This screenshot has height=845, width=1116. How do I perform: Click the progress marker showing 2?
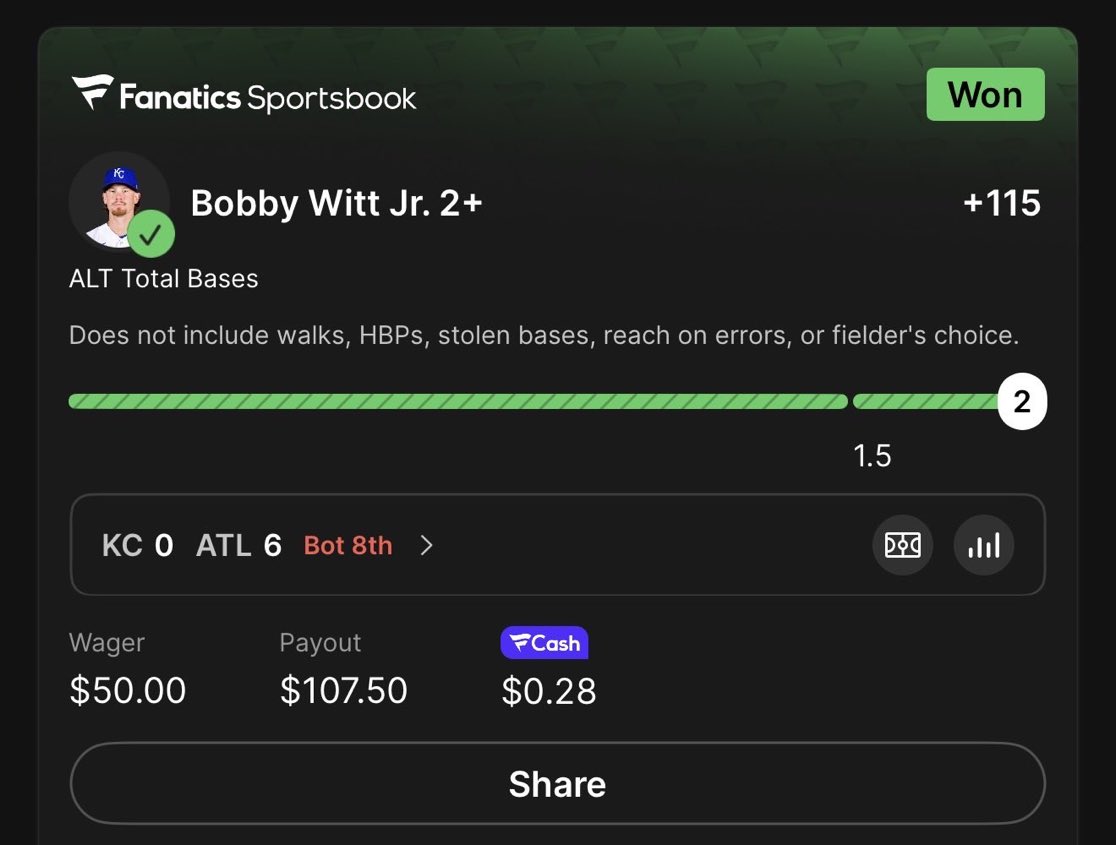coord(1021,402)
